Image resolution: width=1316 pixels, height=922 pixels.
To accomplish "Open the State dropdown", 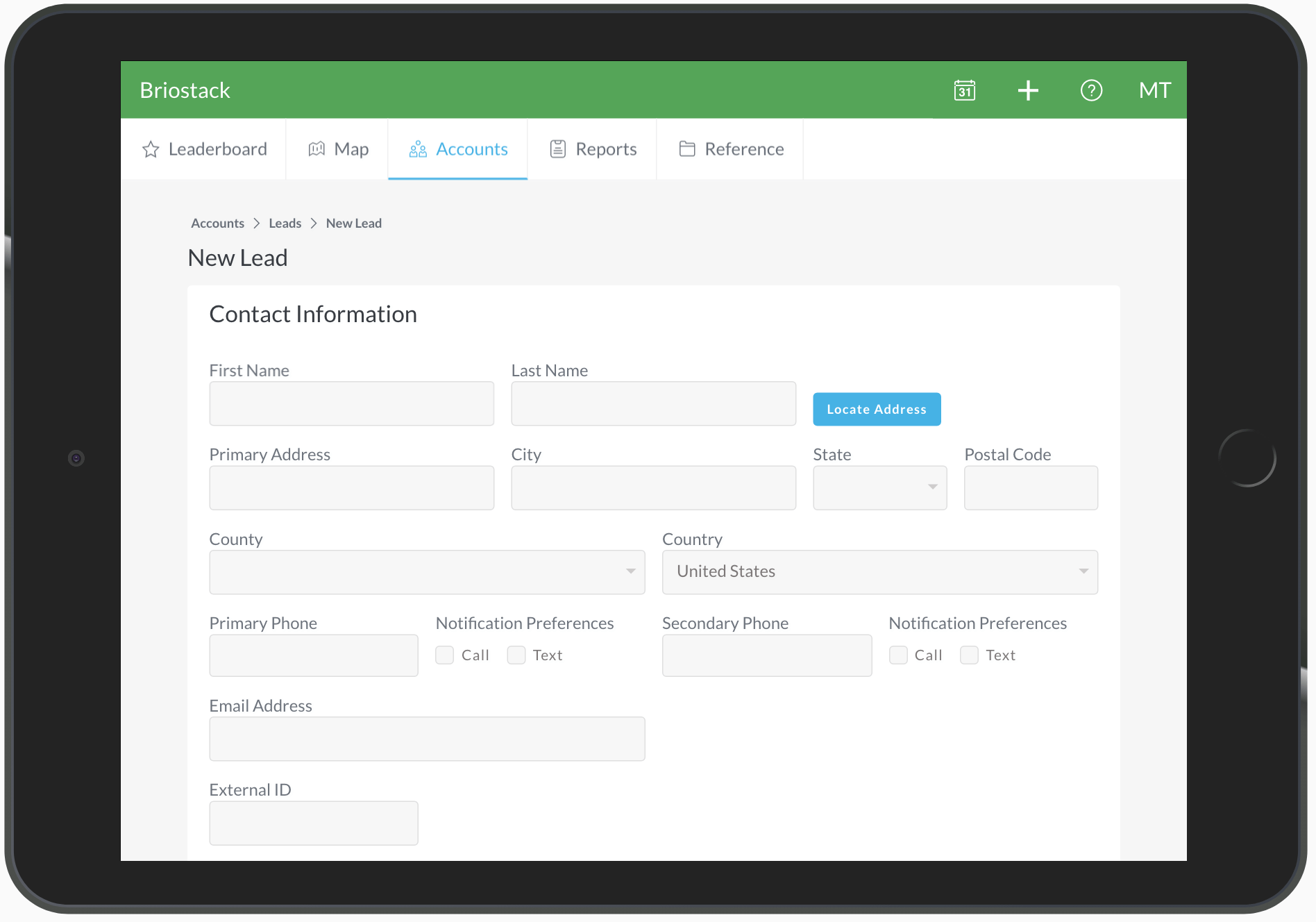I will pyautogui.click(x=880, y=487).
